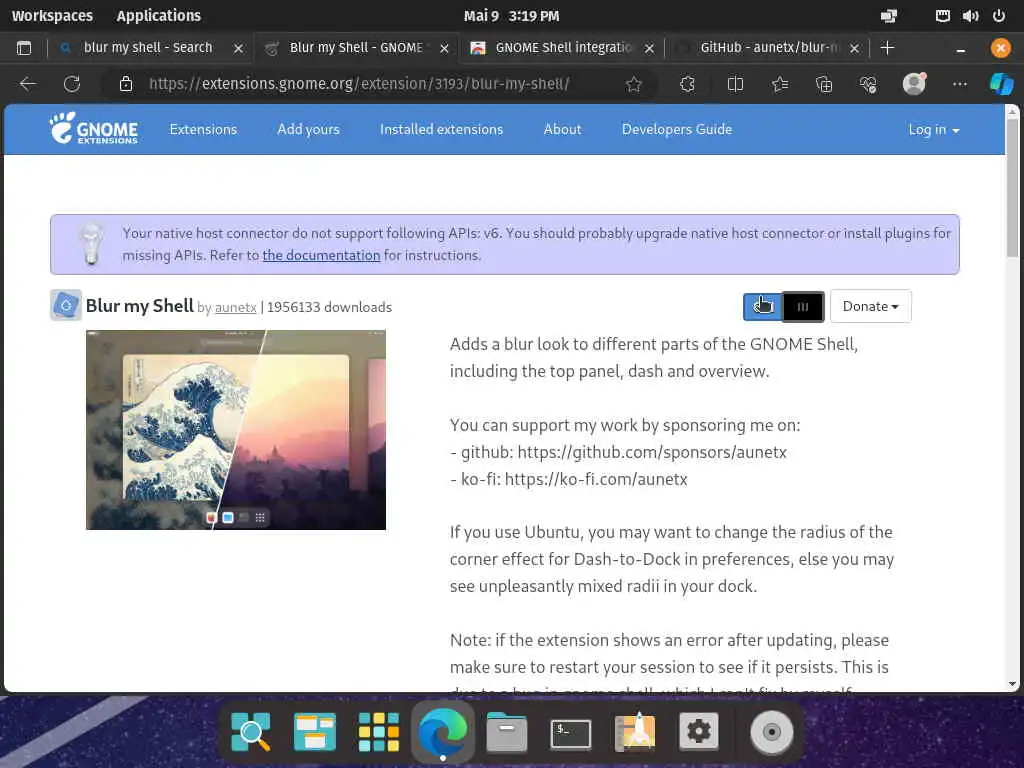Open Settings gear from the dock

699,731
